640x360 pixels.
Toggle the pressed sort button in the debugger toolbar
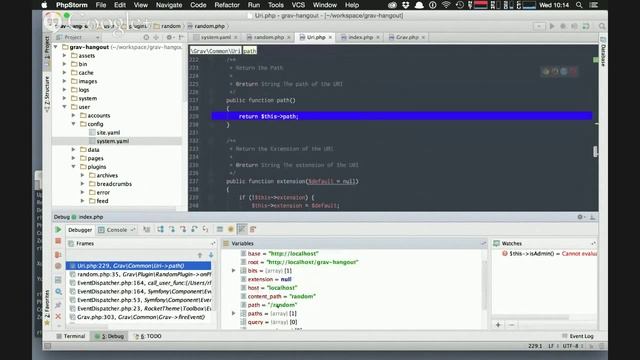click(242, 229)
